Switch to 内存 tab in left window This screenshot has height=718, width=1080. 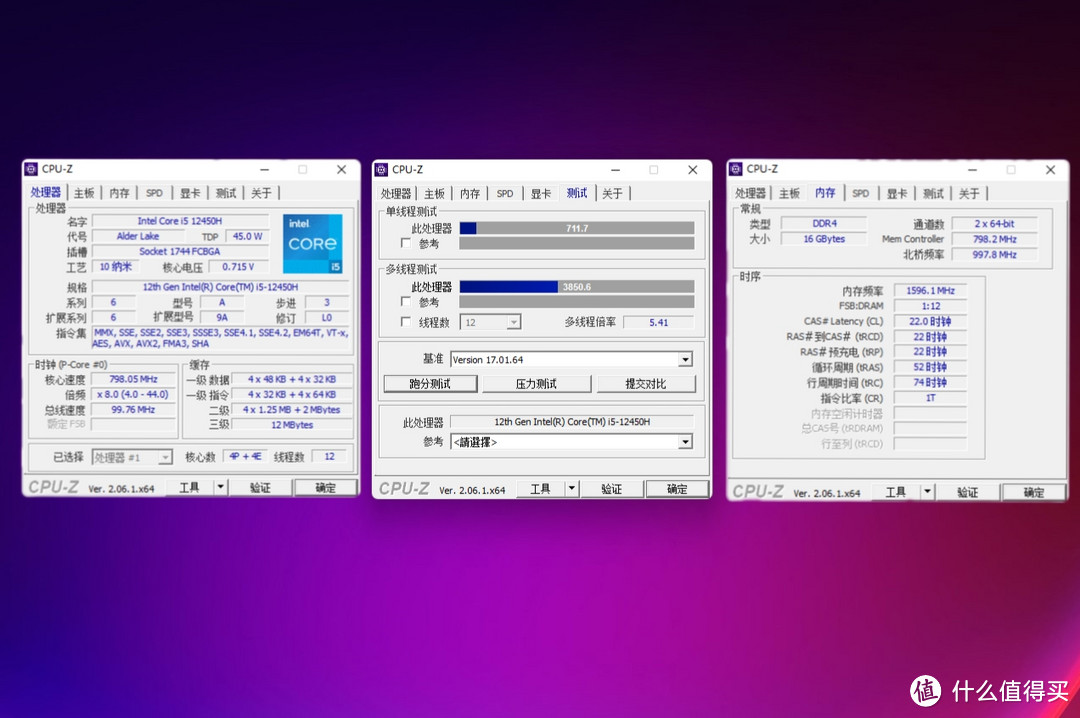[119, 193]
